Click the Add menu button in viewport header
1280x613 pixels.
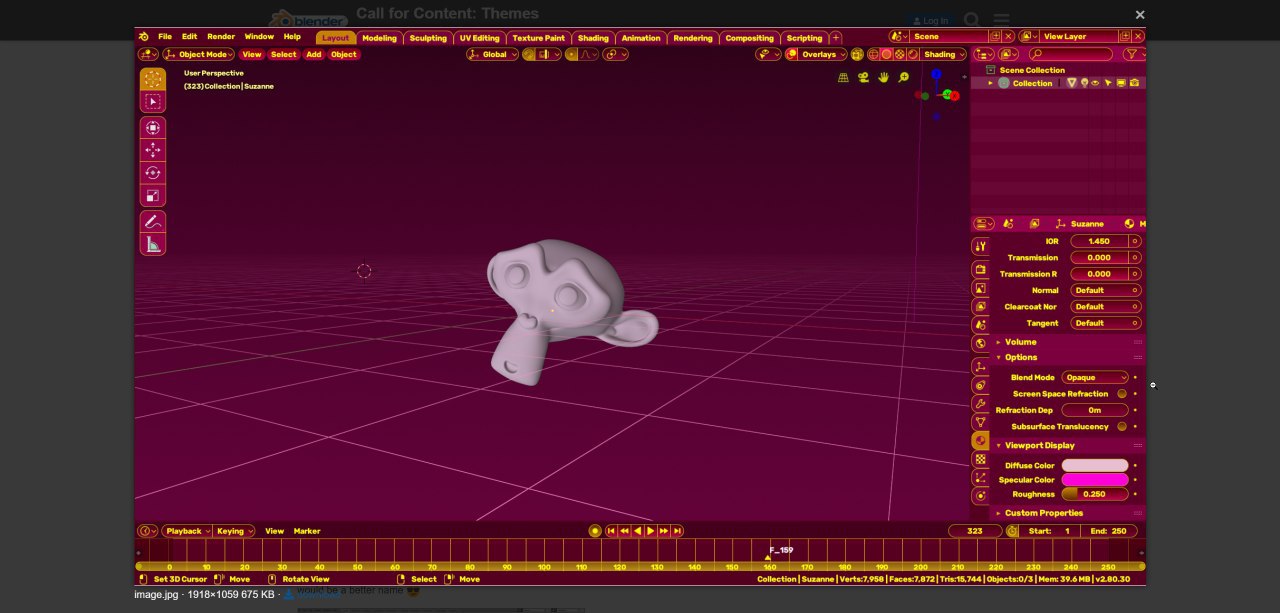click(313, 54)
